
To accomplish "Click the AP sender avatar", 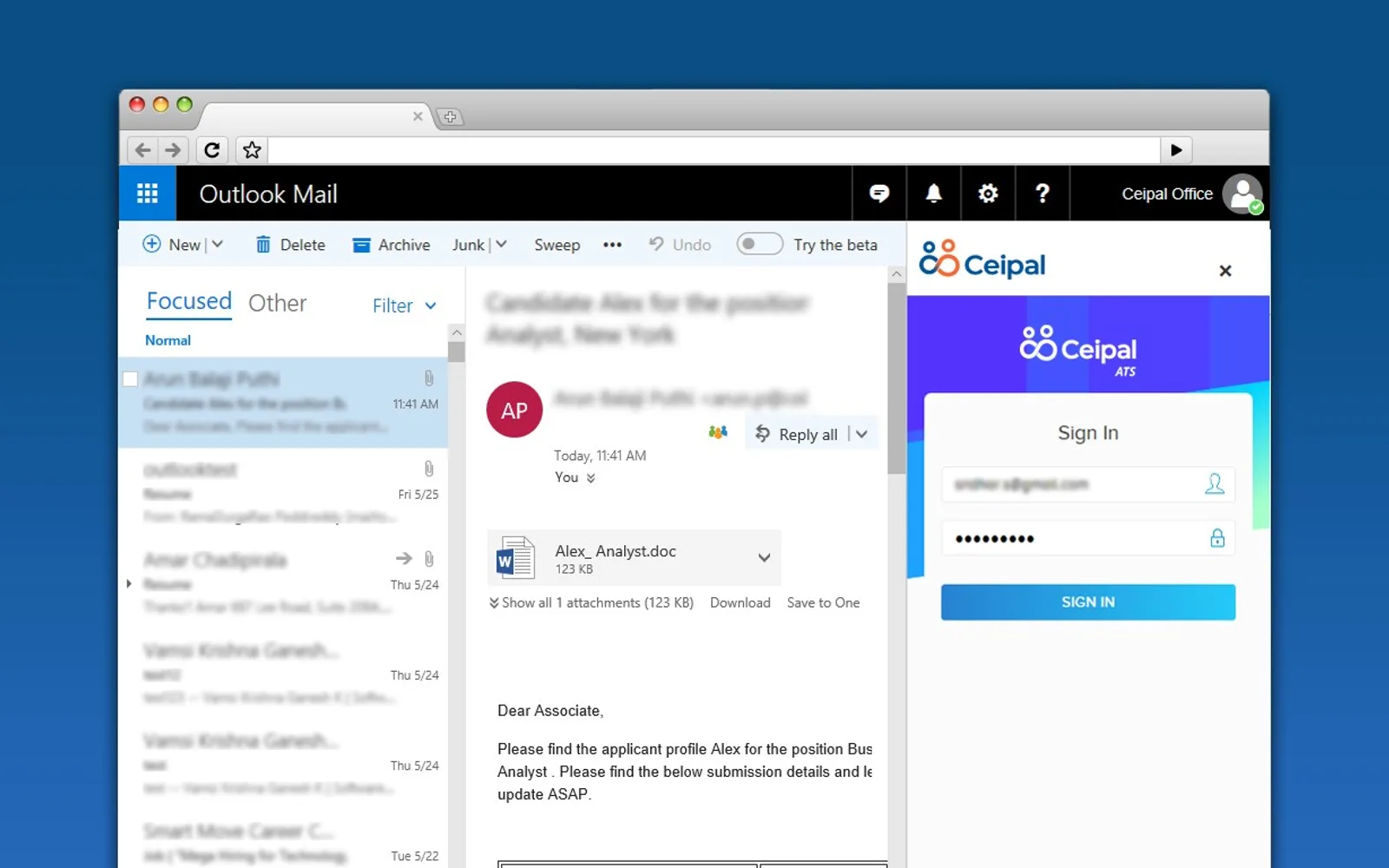I will 514,410.
